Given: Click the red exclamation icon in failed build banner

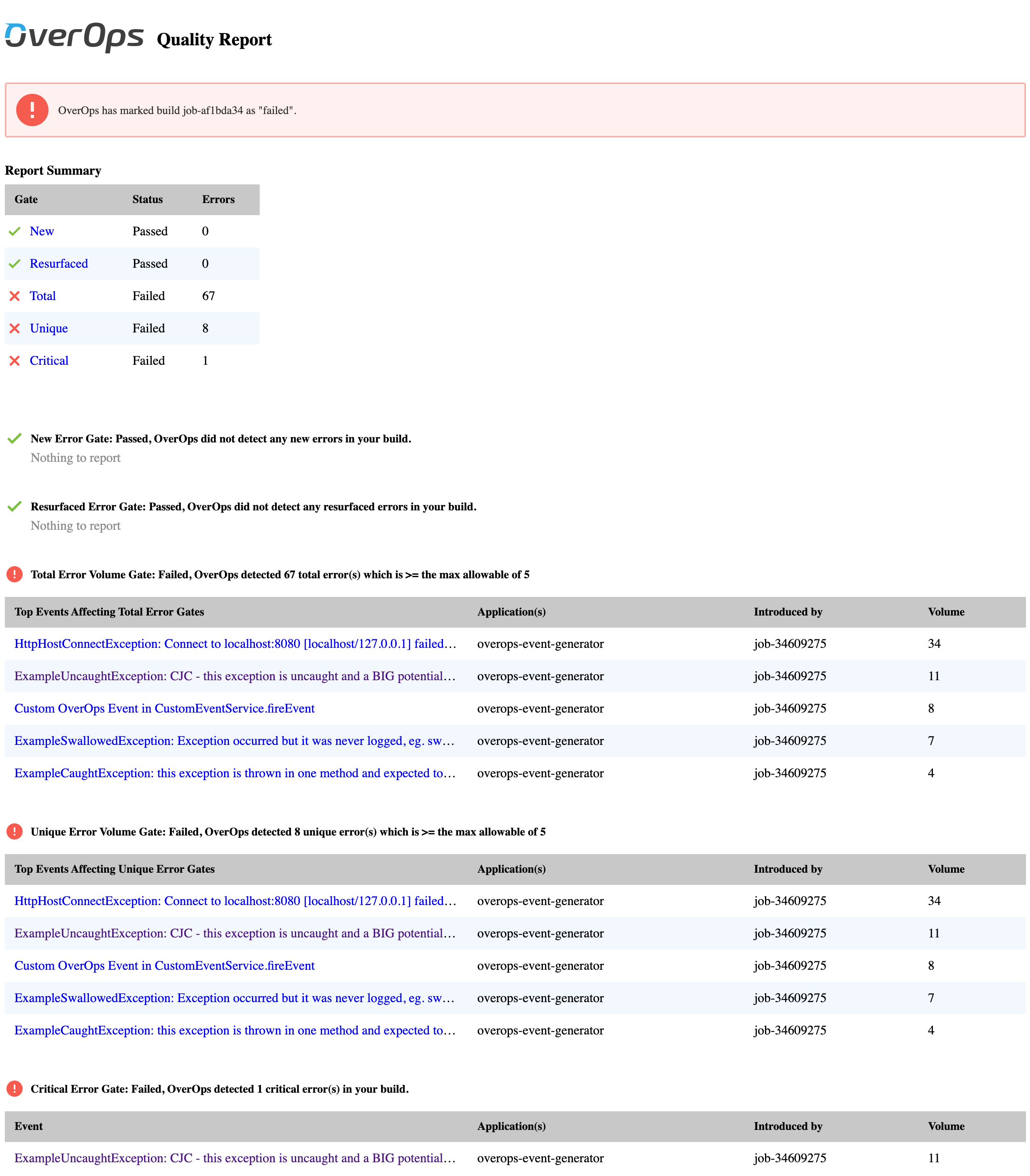Looking at the screenshot, I should tap(32, 110).
